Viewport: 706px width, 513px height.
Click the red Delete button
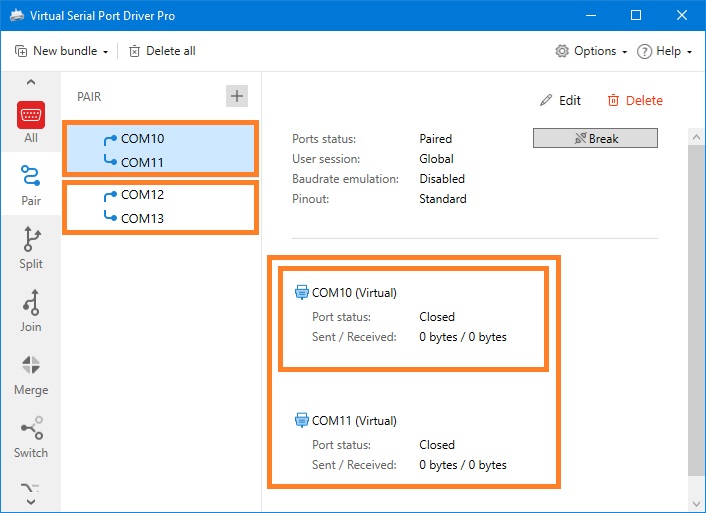pos(635,100)
